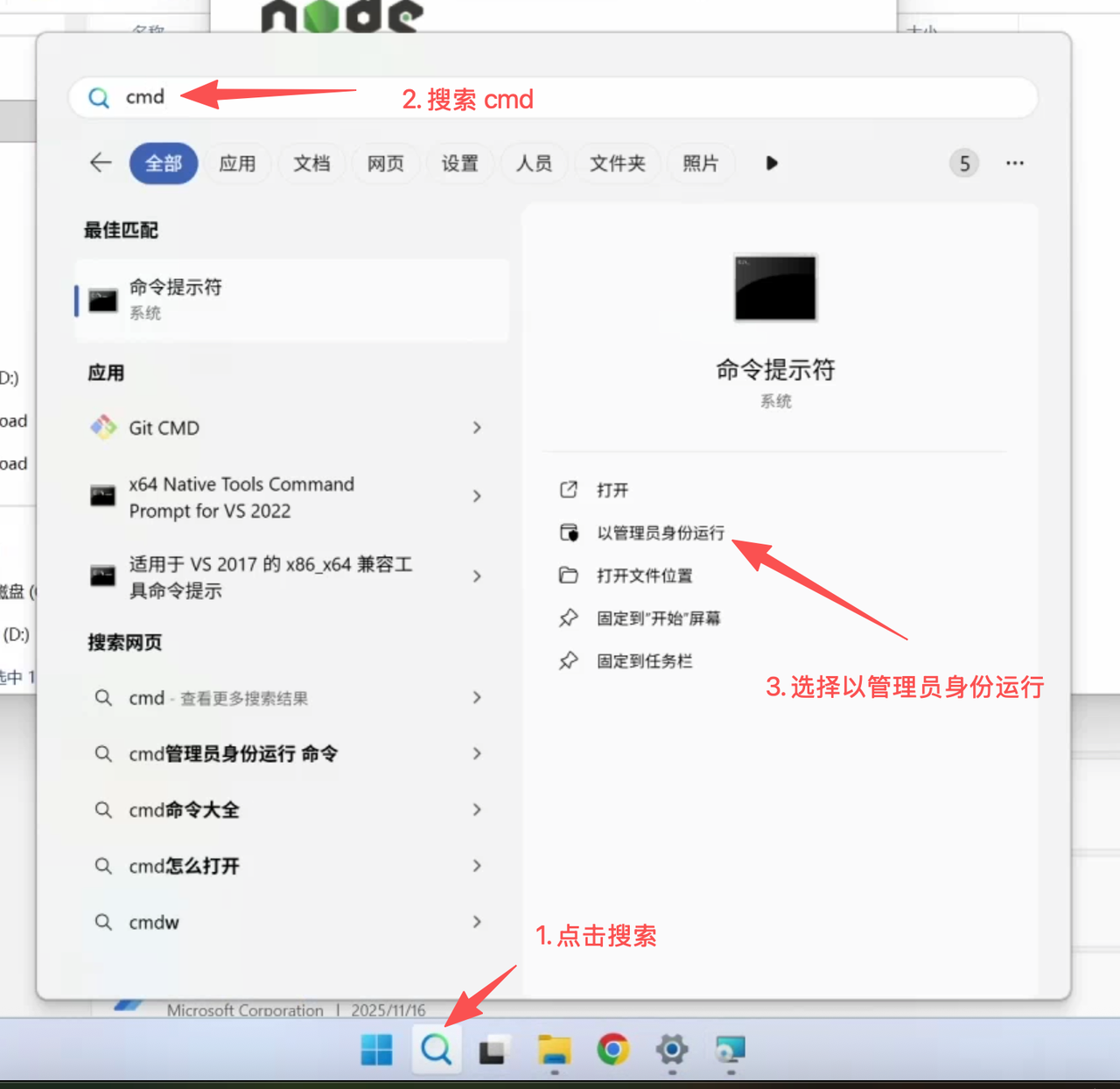Open Google Chrome from the taskbar
The height and width of the screenshot is (1089, 1120).
click(x=612, y=1049)
